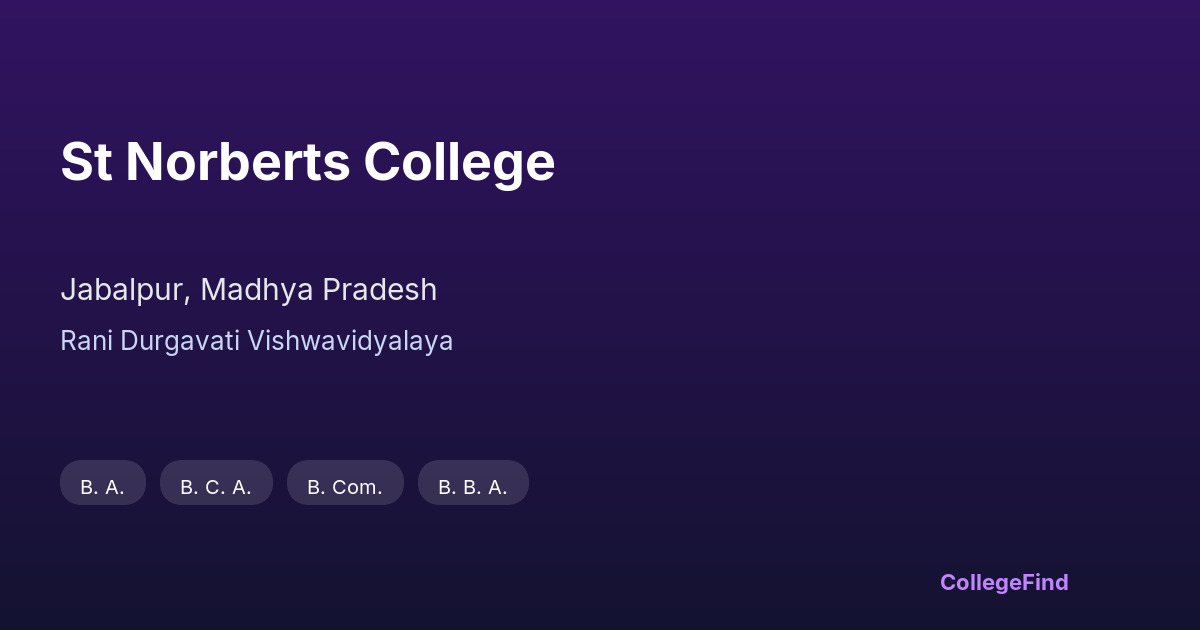Click "St" at the heading start
The height and width of the screenshot is (630, 1200).
pos(86,162)
